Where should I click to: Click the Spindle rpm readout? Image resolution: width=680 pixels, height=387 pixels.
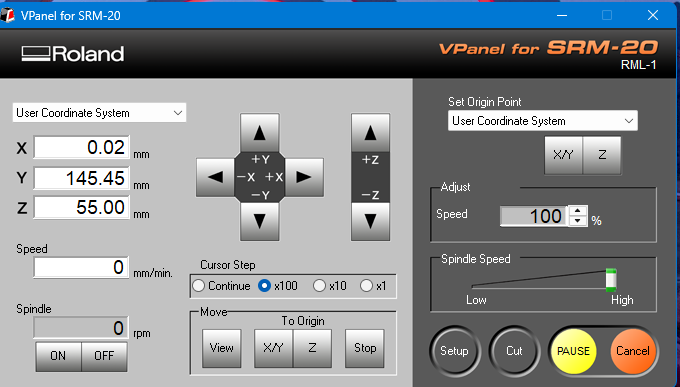(x=81, y=328)
